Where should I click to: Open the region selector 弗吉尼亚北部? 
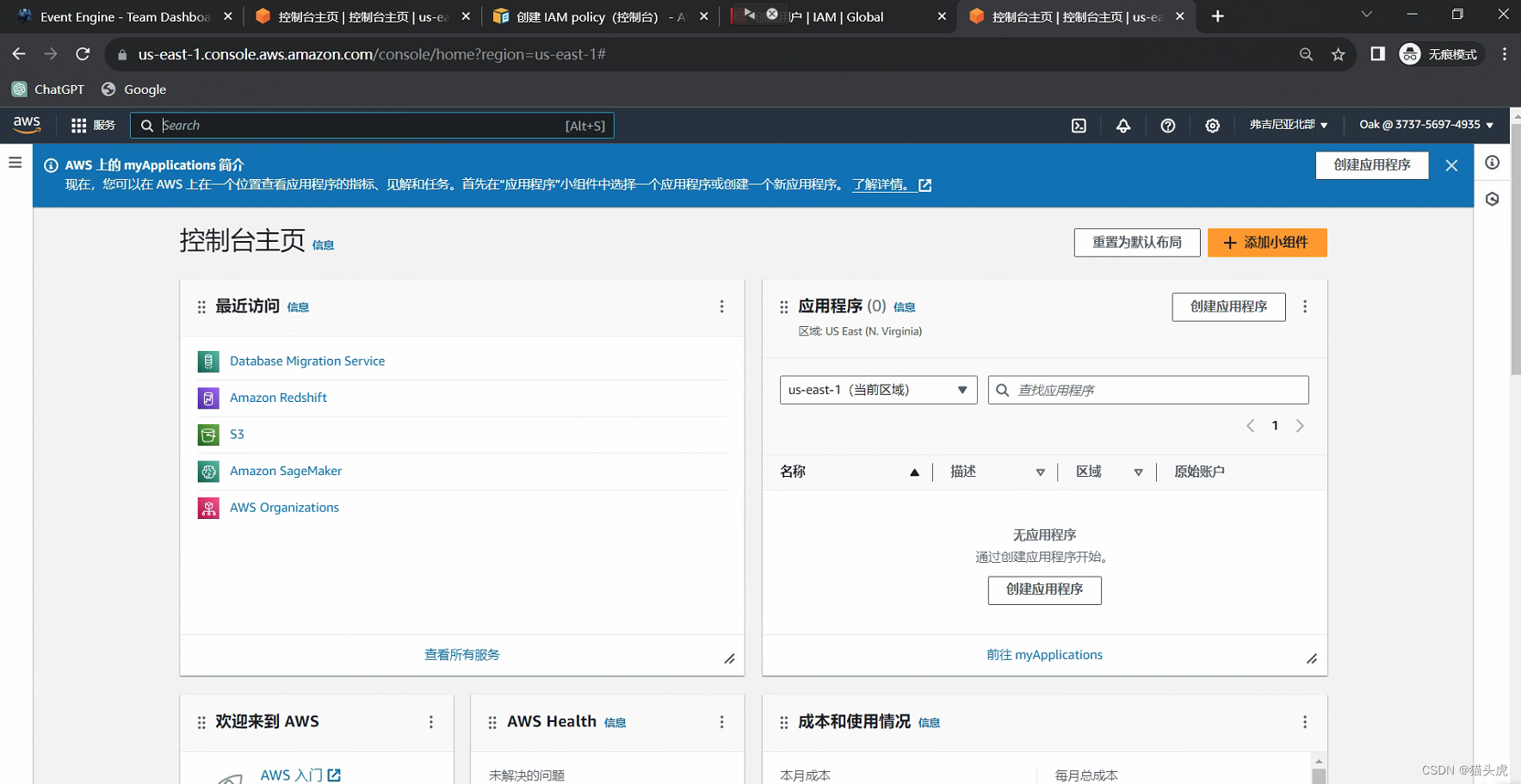click(x=1289, y=125)
